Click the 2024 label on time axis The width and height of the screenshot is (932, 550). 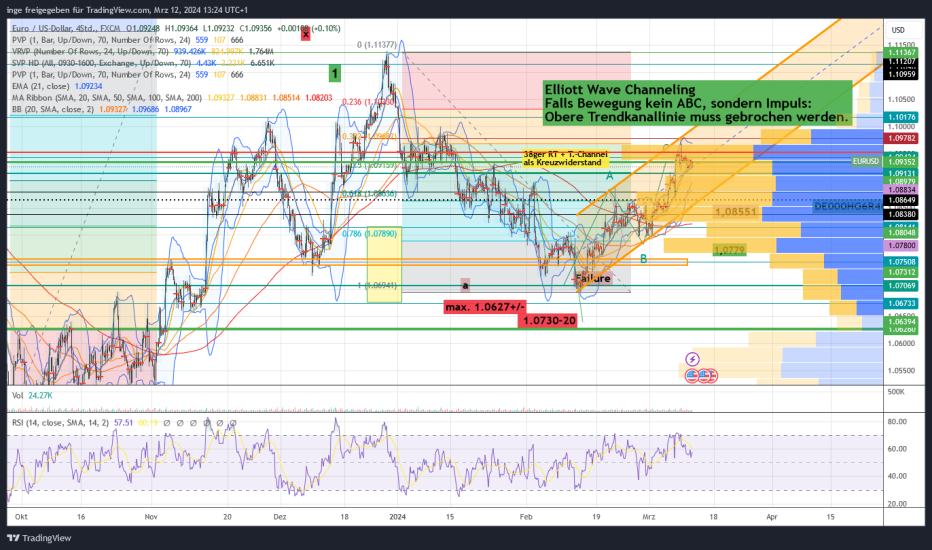[397, 519]
